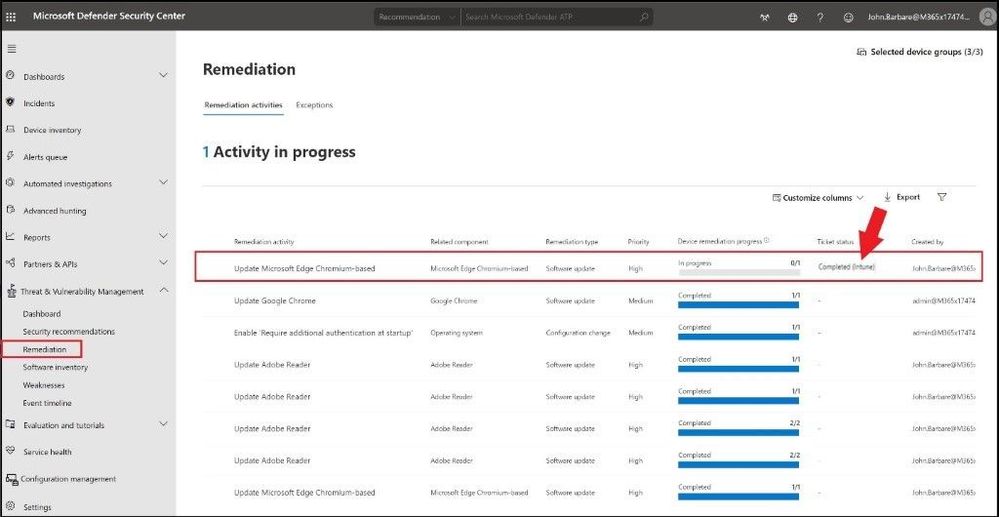Open the Recommendation search scope dropdown
Viewport: 999px width, 517px height.
[417, 17]
